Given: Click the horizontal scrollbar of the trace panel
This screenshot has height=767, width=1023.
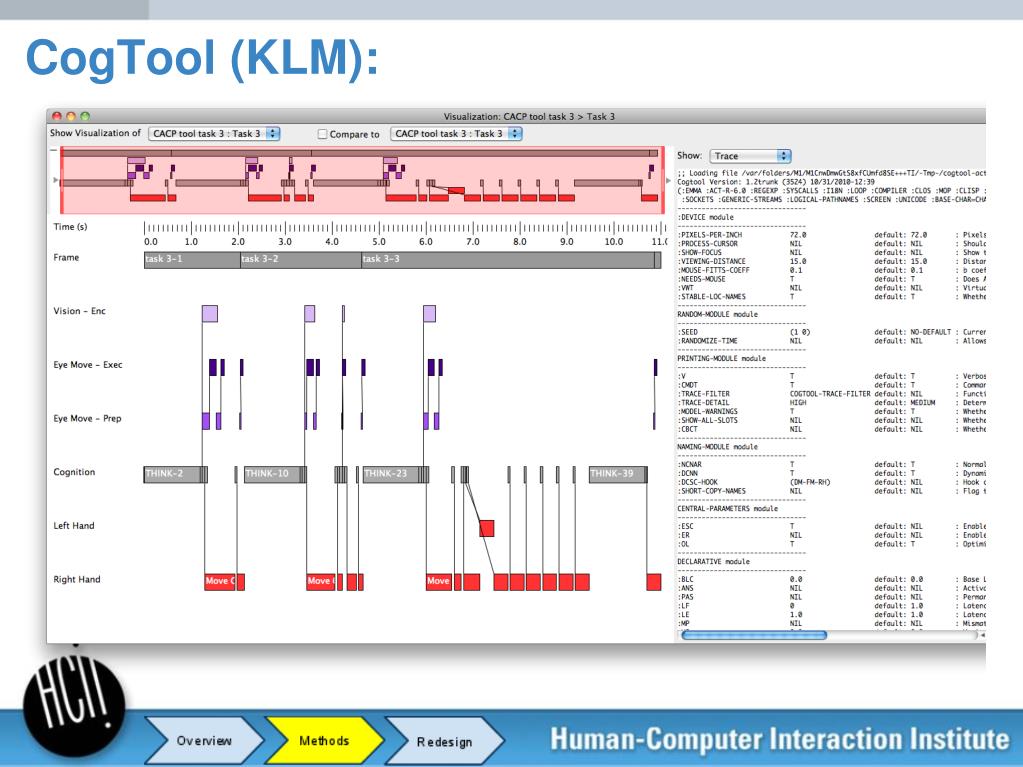Looking at the screenshot, I should [x=754, y=635].
